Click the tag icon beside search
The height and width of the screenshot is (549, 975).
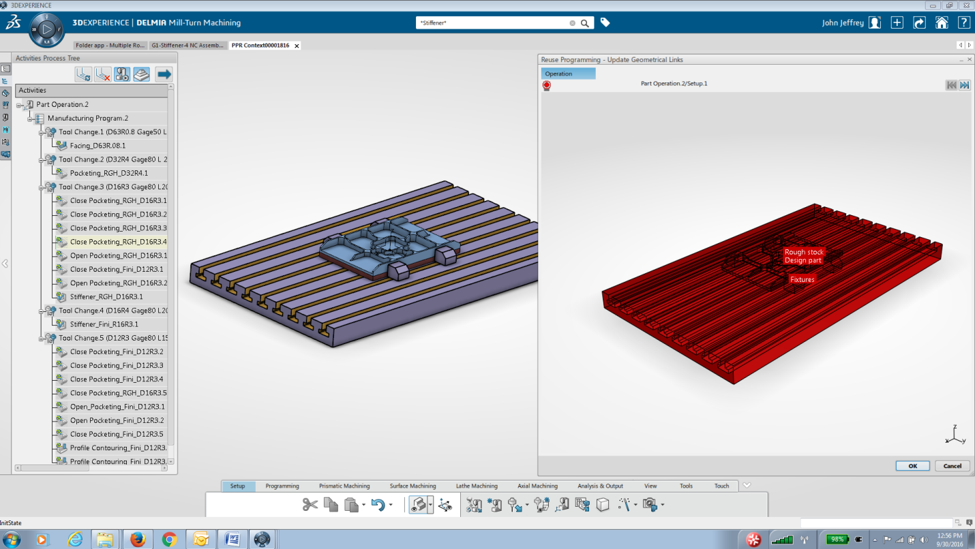(x=605, y=22)
